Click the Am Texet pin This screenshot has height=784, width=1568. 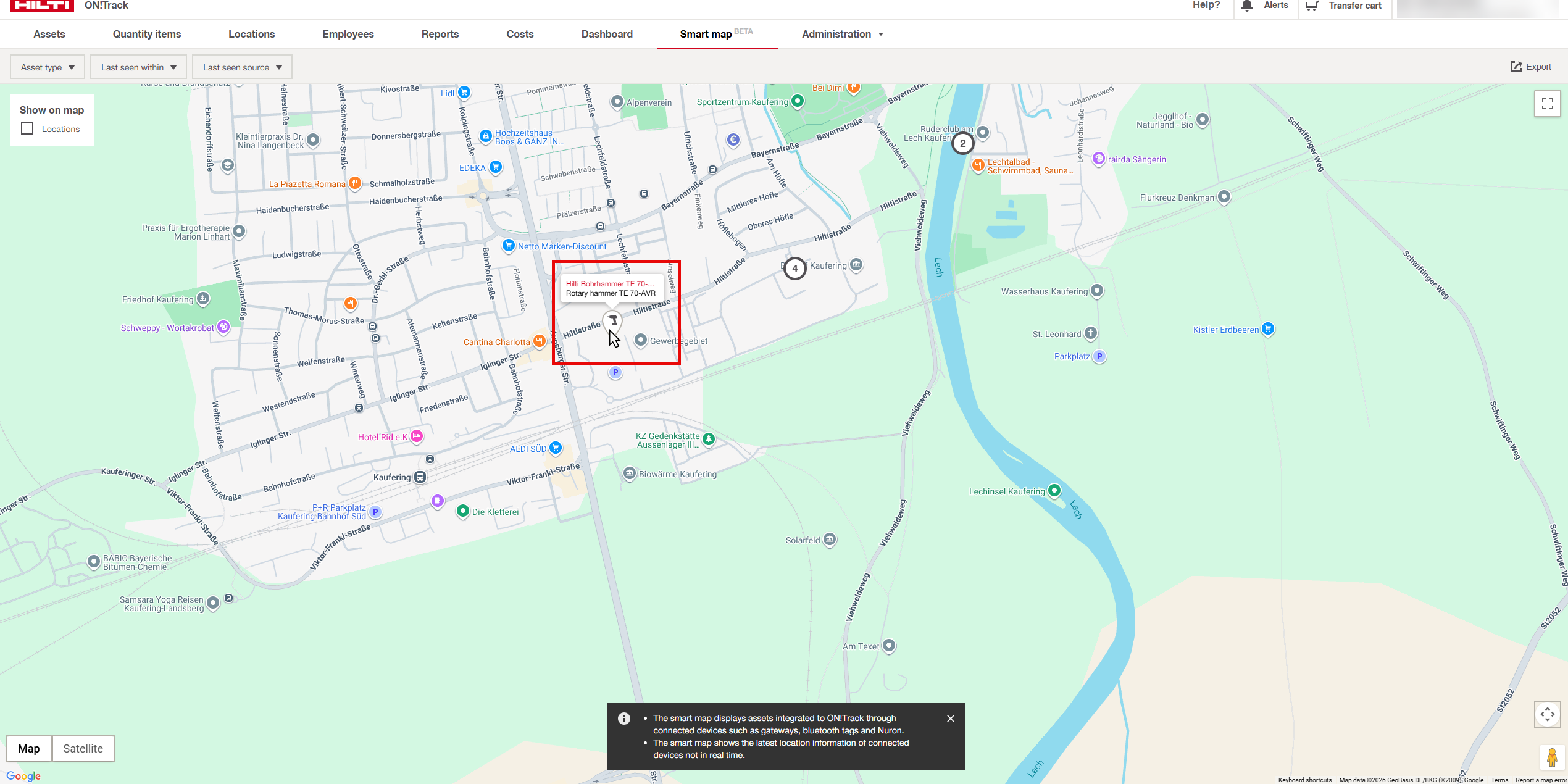pos(889,645)
